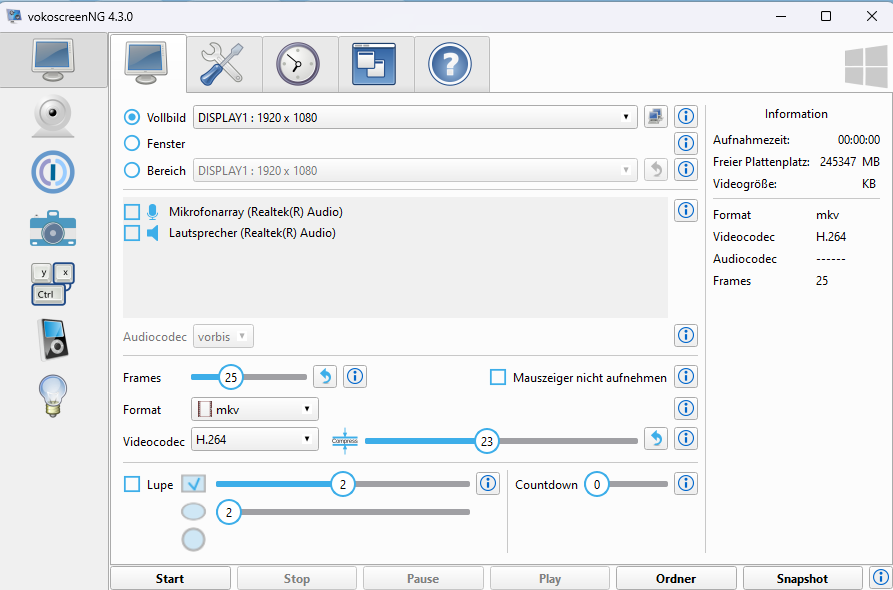893x590 pixels.
Task: Click the video compression quality slider handle
Action: pos(487,440)
